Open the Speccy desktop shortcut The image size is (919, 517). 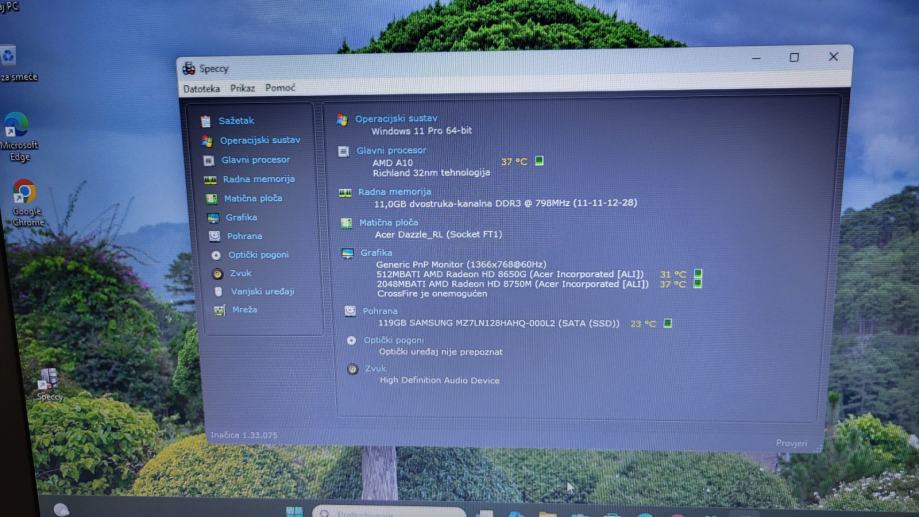click(49, 385)
